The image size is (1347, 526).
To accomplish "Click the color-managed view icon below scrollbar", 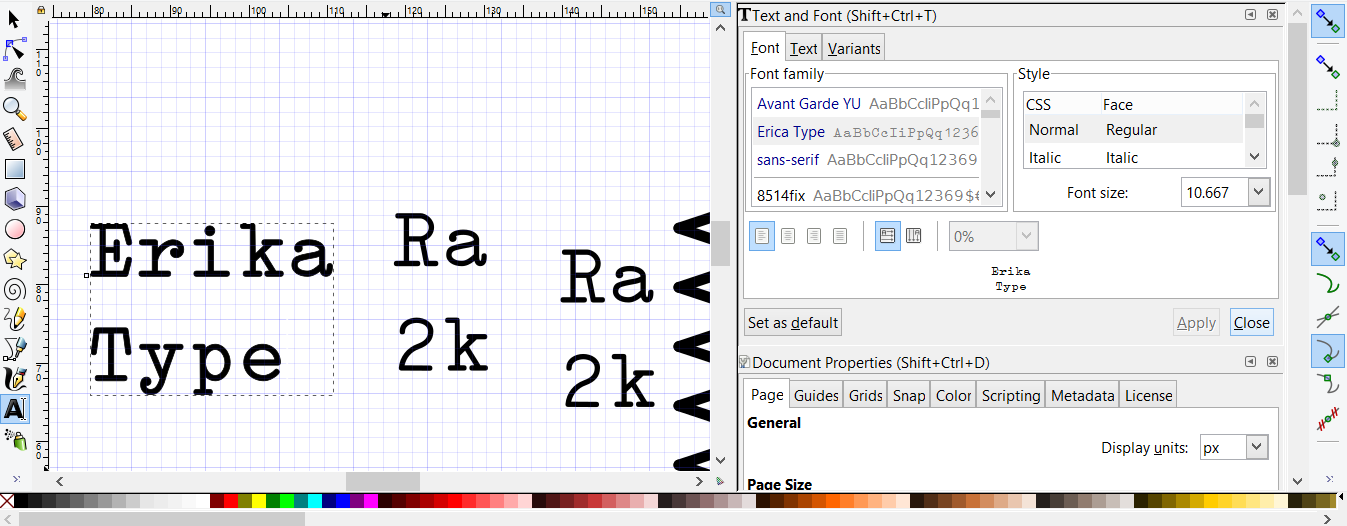I will tap(720, 481).
